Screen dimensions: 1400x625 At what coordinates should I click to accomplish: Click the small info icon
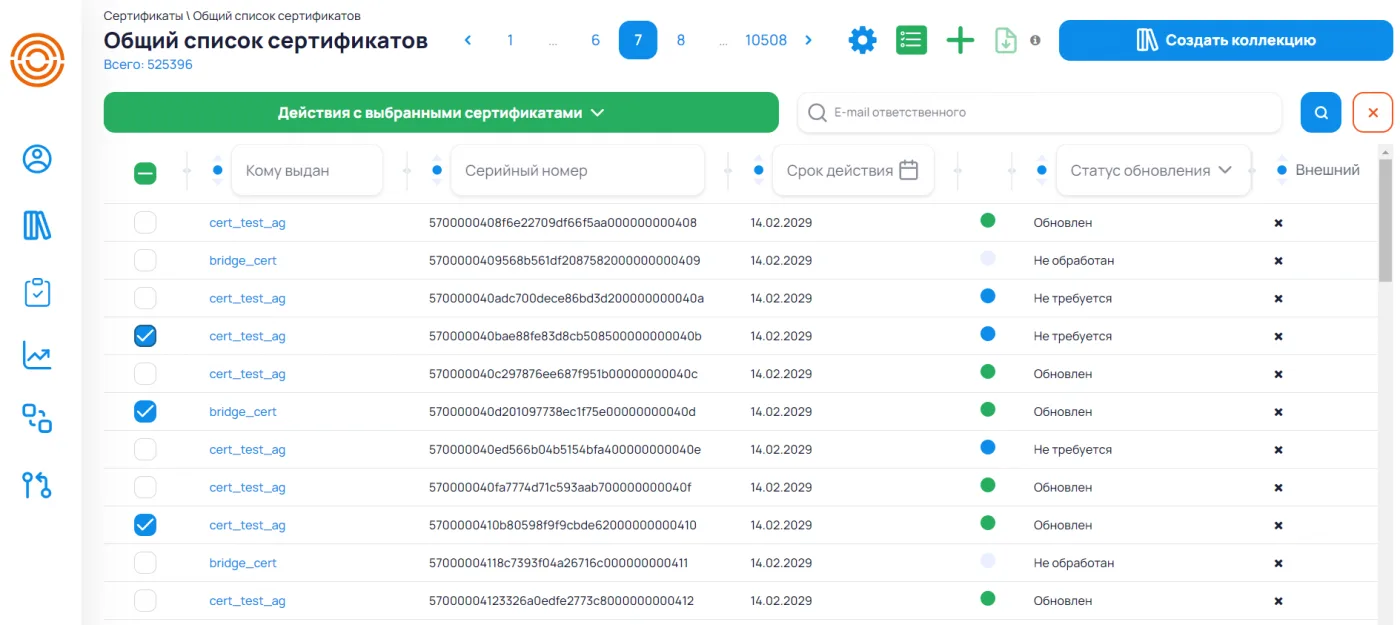click(1035, 40)
